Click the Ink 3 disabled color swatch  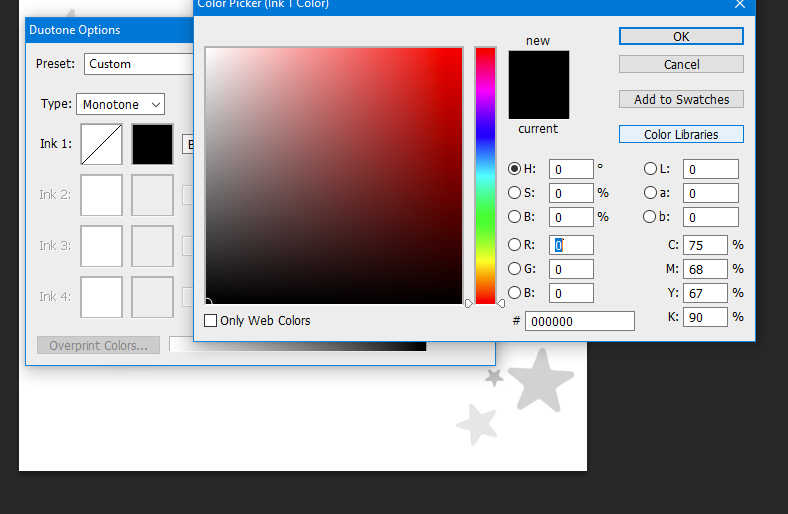(152, 246)
